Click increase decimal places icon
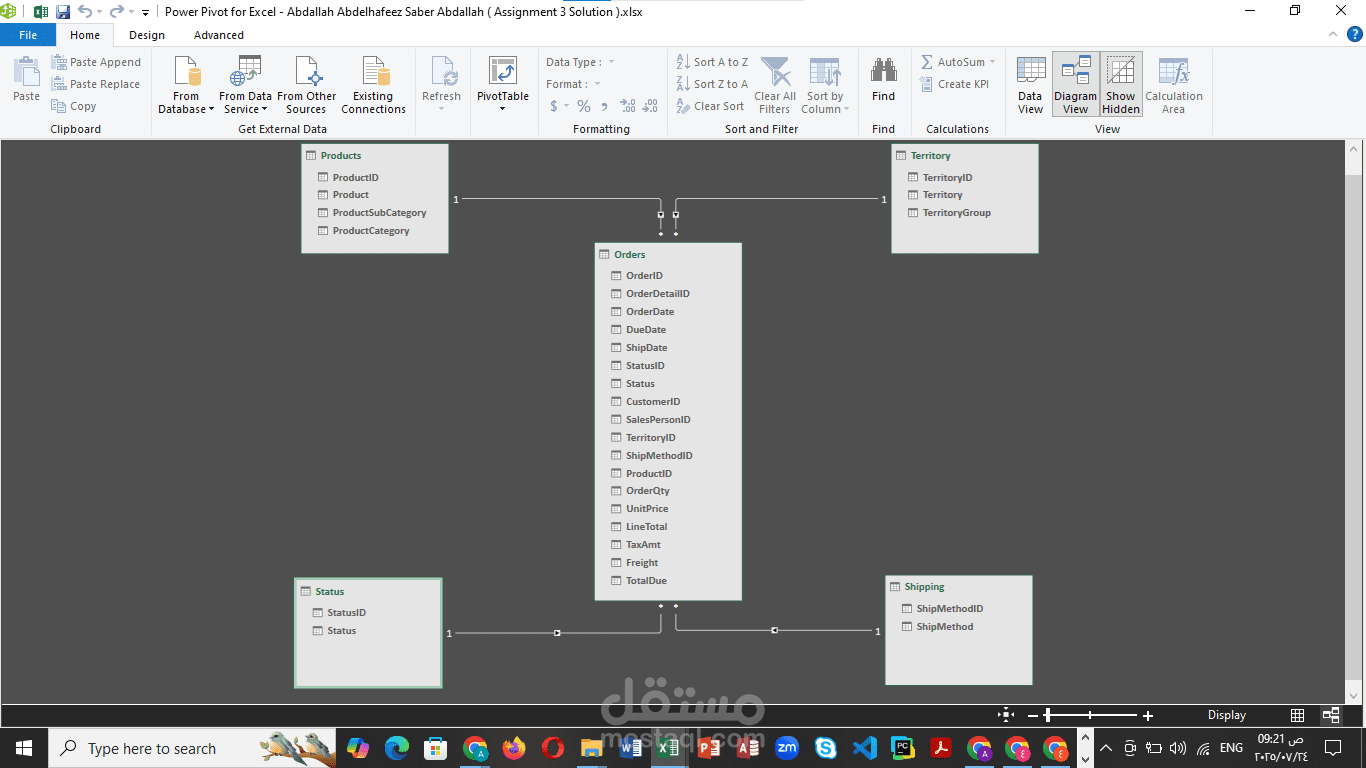This screenshot has height=768, width=1366. point(628,106)
